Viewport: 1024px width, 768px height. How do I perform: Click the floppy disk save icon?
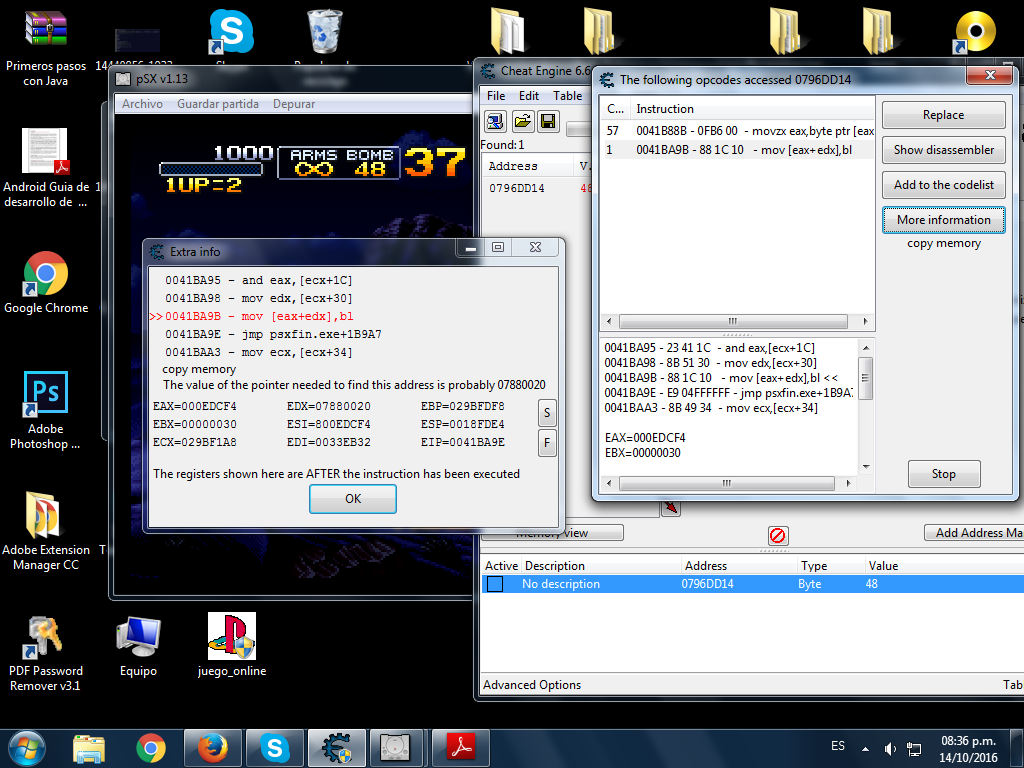point(548,122)
